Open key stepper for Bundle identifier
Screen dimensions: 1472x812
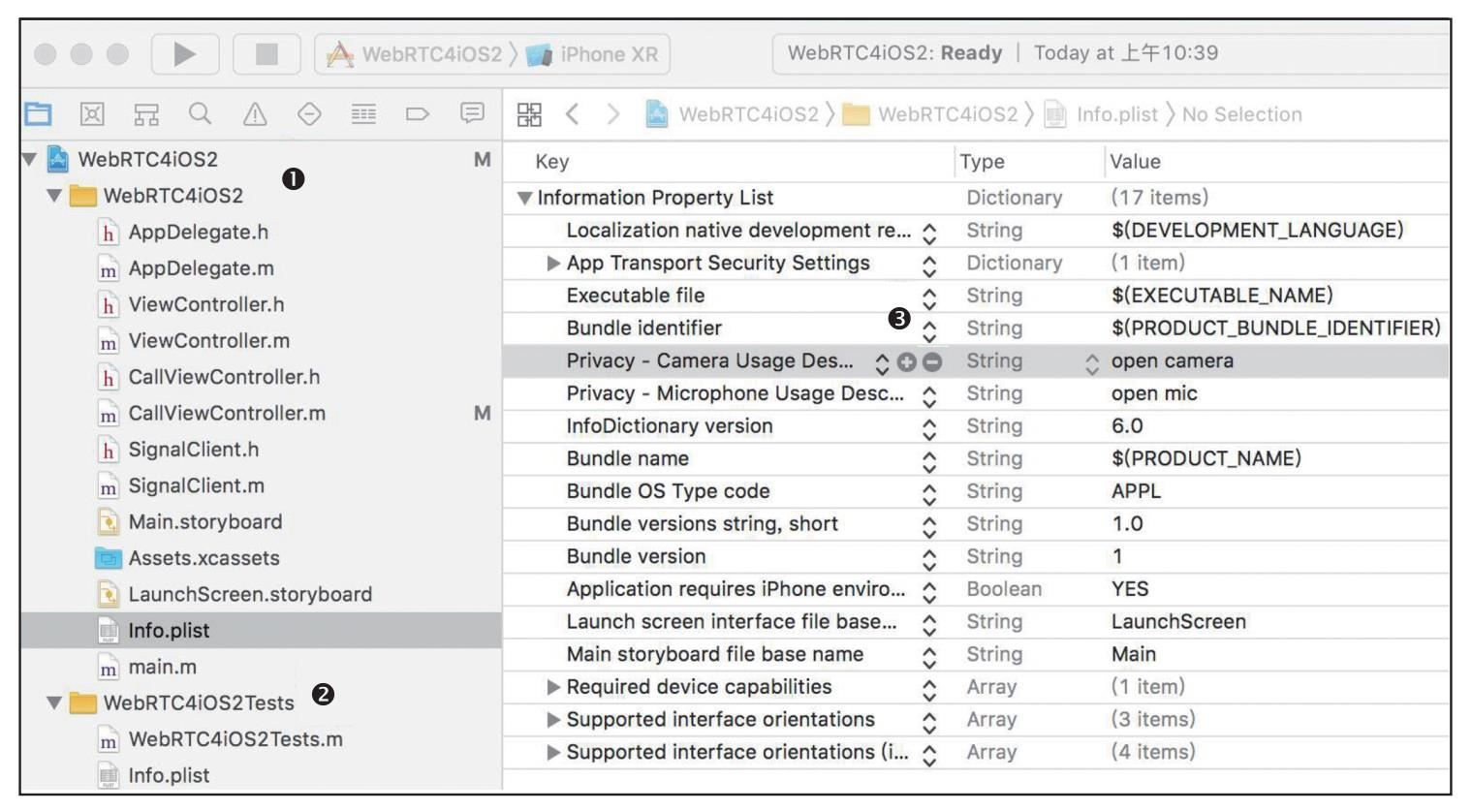pyautogui.click(x=929, y=330)
